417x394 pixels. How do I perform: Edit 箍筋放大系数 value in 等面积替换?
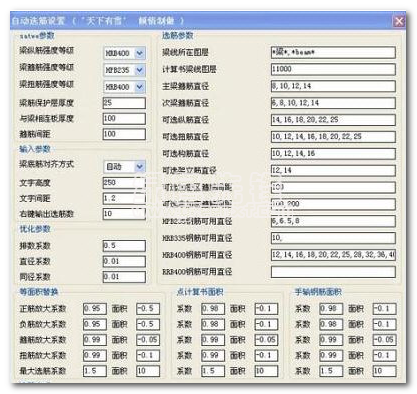(95, 340)
